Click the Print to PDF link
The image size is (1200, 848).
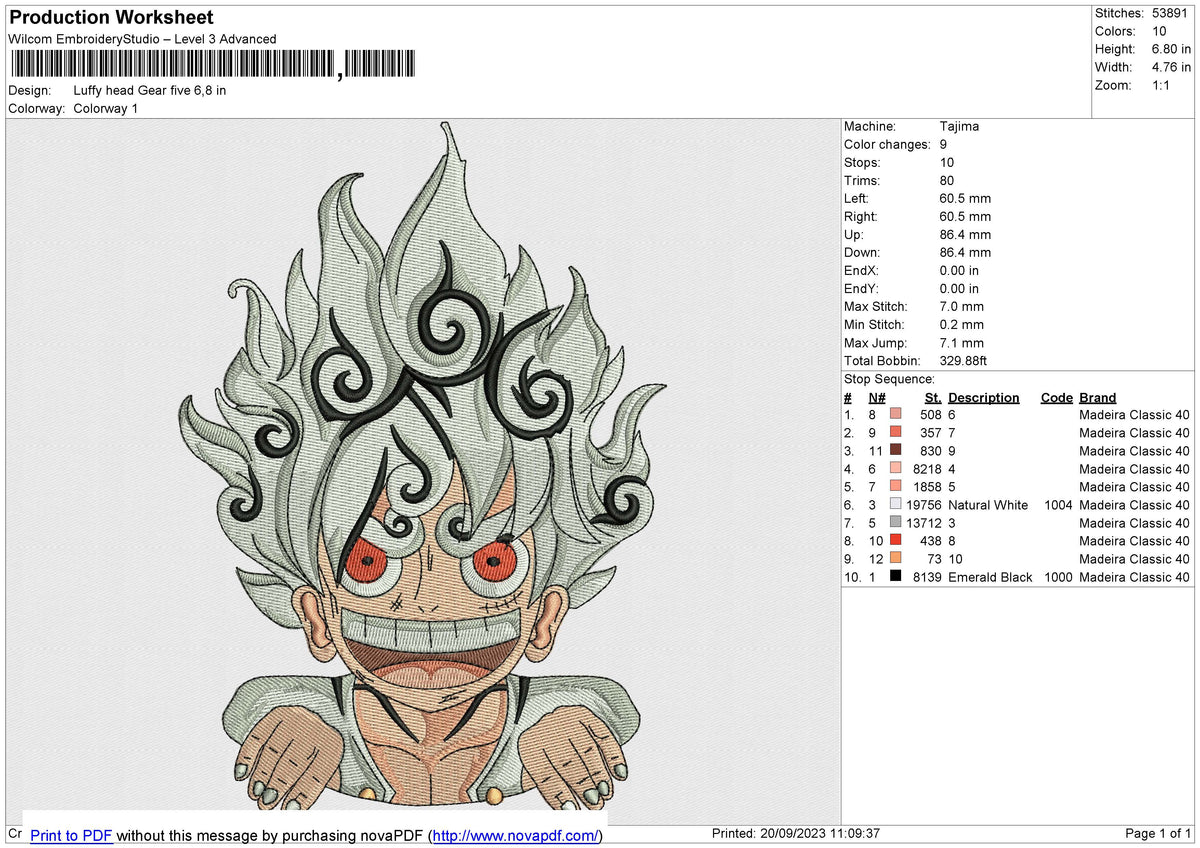pyautogui.click(x=71, y=835)
